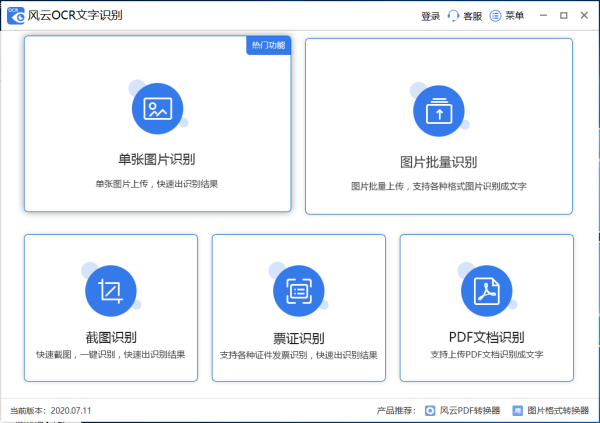Open 客服 customer service text
600x423 pixels.
473,16
